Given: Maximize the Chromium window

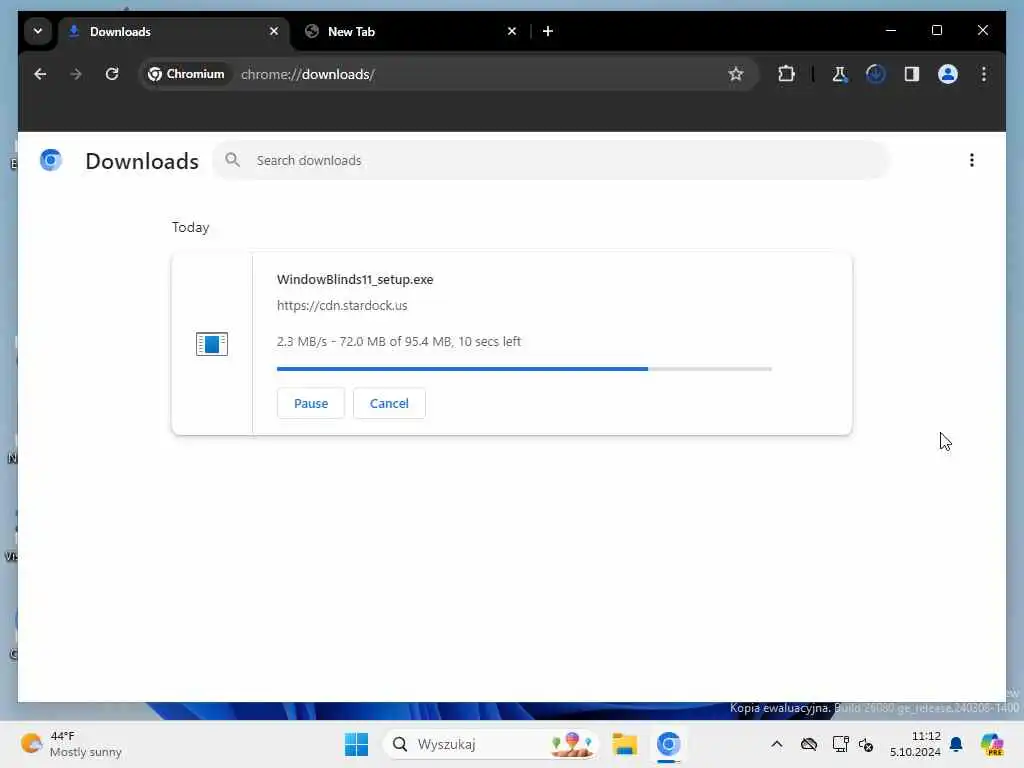Looking at the screenshot, I should [x=936, y=31].
